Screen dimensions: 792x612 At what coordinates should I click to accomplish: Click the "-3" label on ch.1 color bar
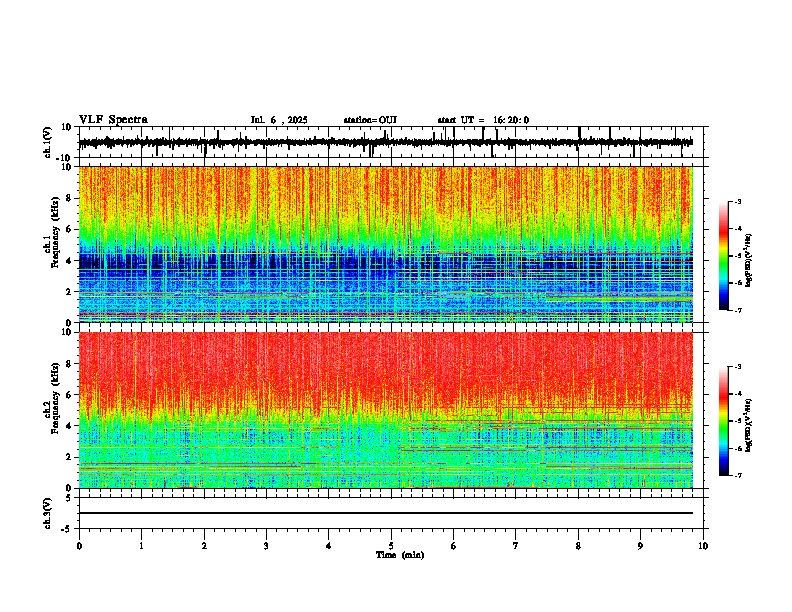738,202
